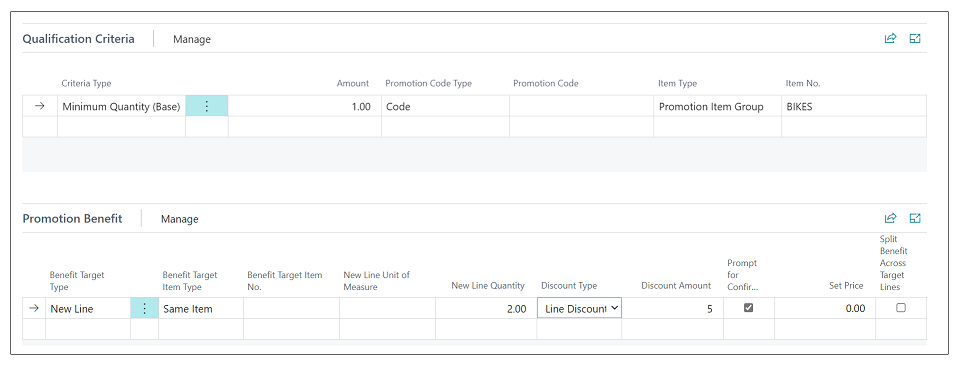
Task: Click the Promotion Code column header
Action: tap(546, 84)
